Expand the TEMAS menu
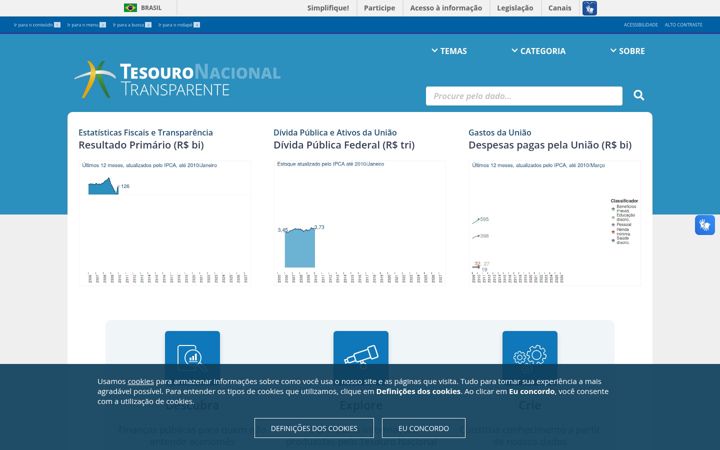This screenshot has height=450, width=720. pyautogui.click(x=449, y=51)
